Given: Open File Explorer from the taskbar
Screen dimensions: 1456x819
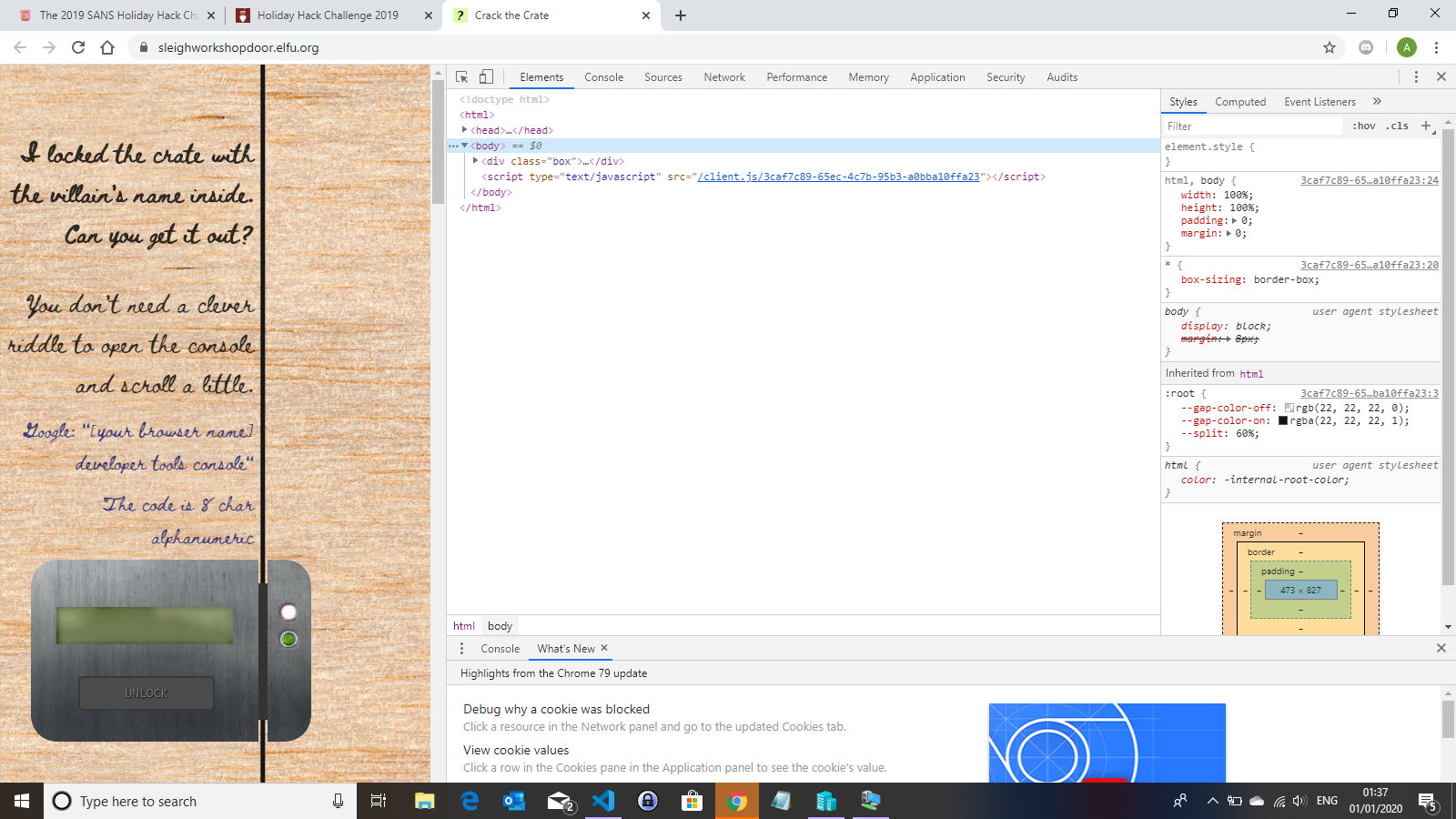Looking at the screenshot, I should (425, 801).
